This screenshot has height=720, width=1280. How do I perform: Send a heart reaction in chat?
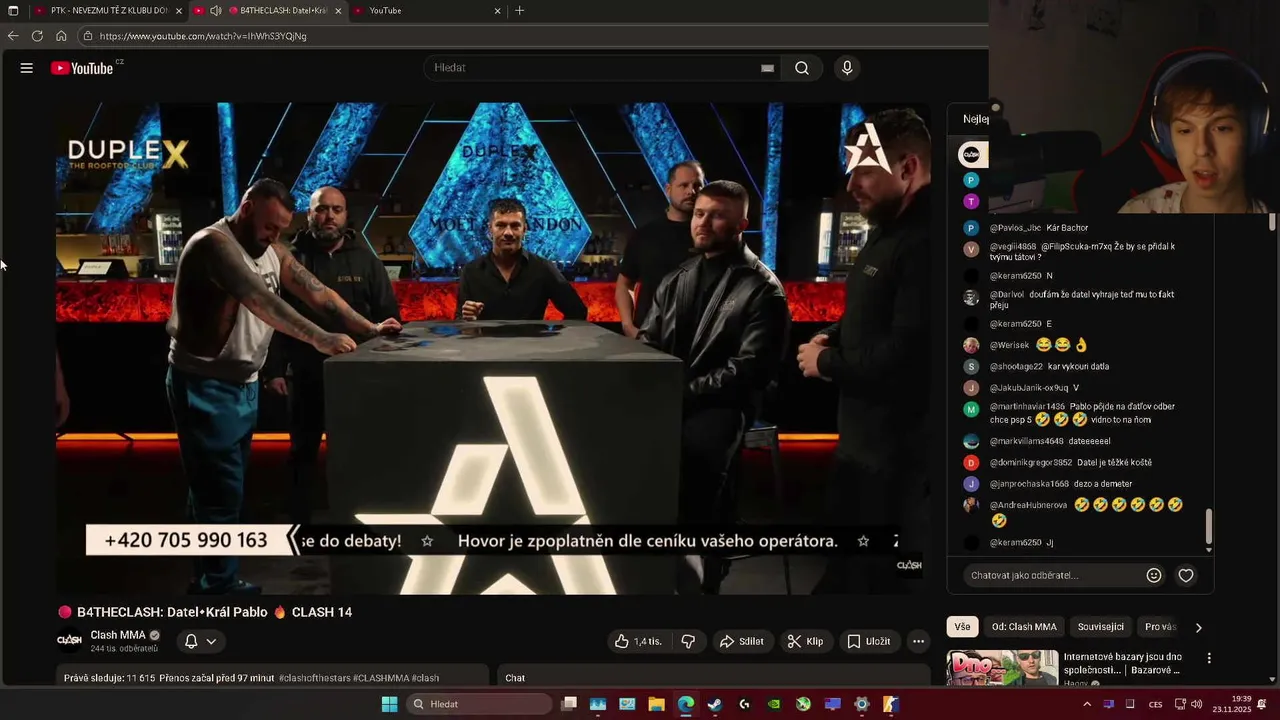point(1186,575)
